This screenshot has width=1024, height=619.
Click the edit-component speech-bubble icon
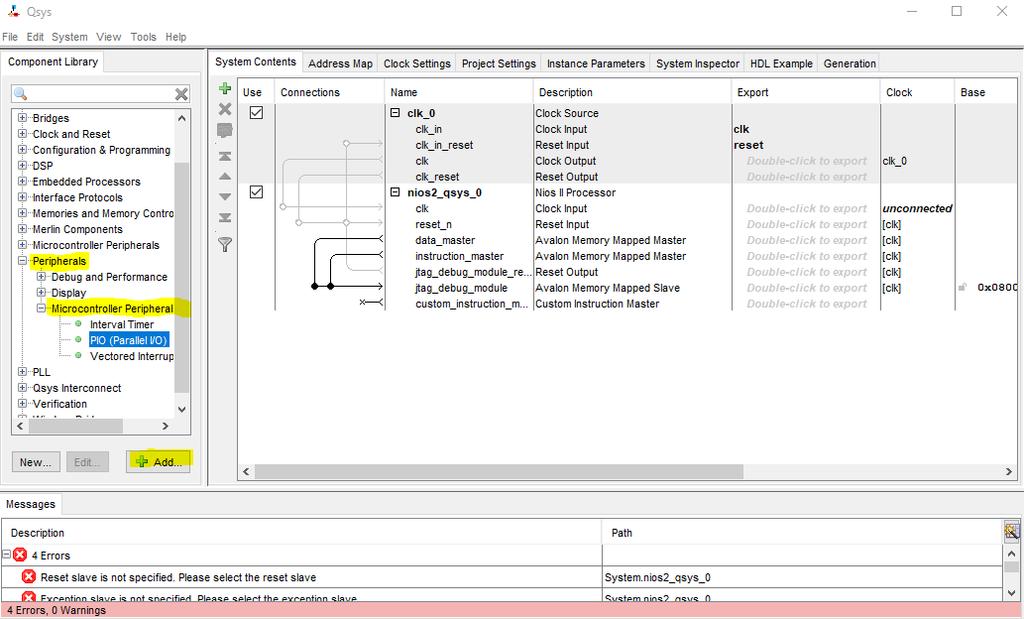225,131
